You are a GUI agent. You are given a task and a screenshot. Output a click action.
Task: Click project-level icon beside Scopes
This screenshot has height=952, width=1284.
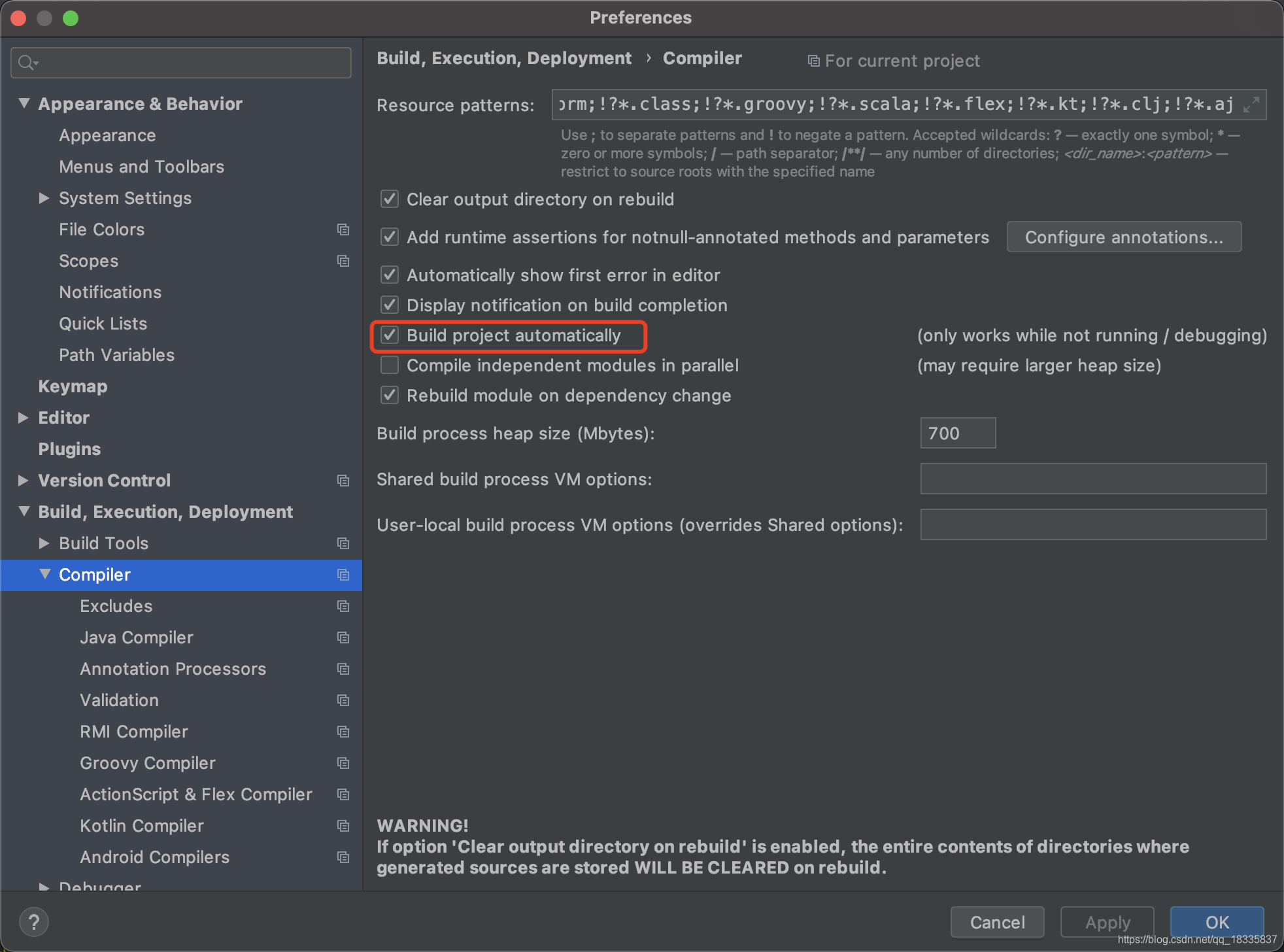coord(343,261)
